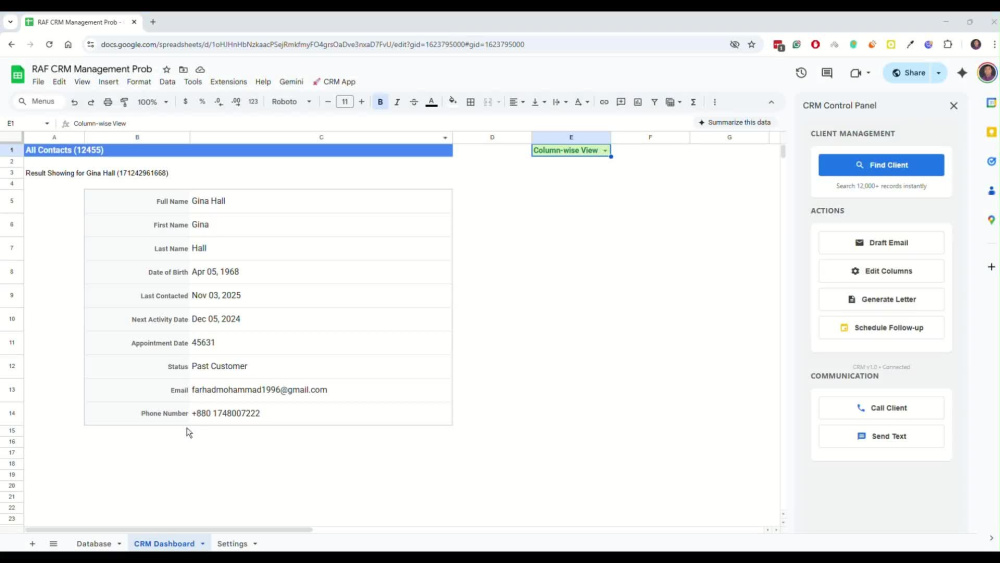The width and height of the screenshot is (1000, 563).
Task: Open the fill color picker
Action: [x=453, y=102]
